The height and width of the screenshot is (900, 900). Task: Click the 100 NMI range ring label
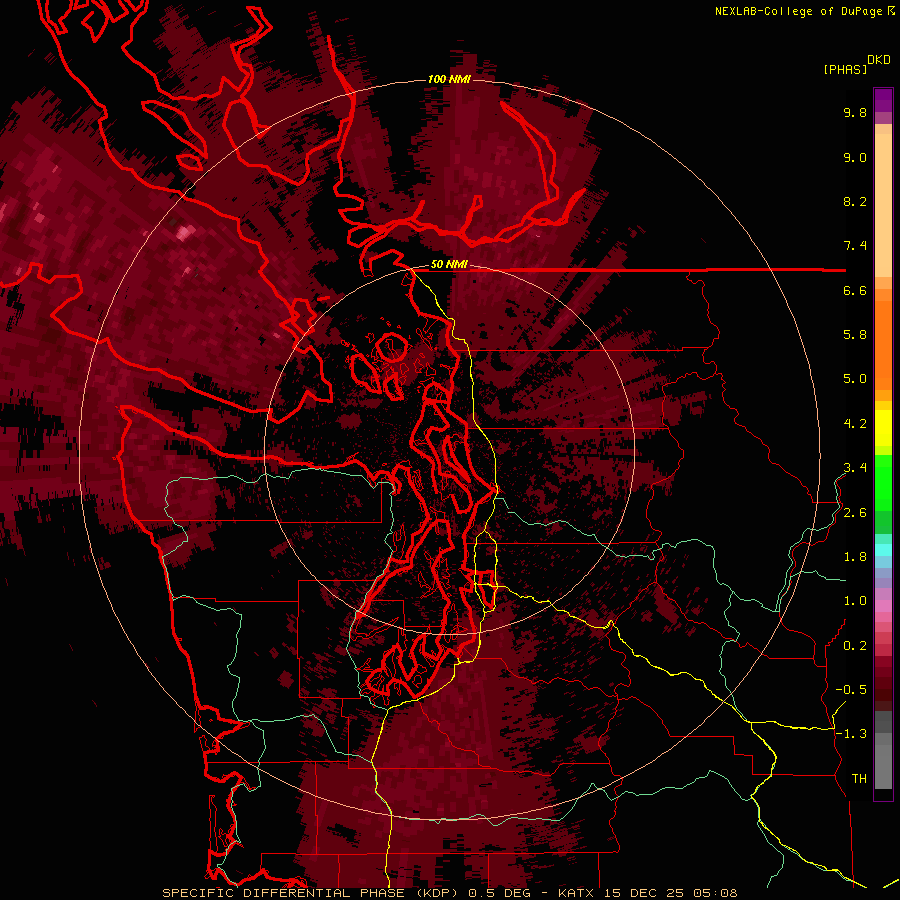click(x=449, y=79)
